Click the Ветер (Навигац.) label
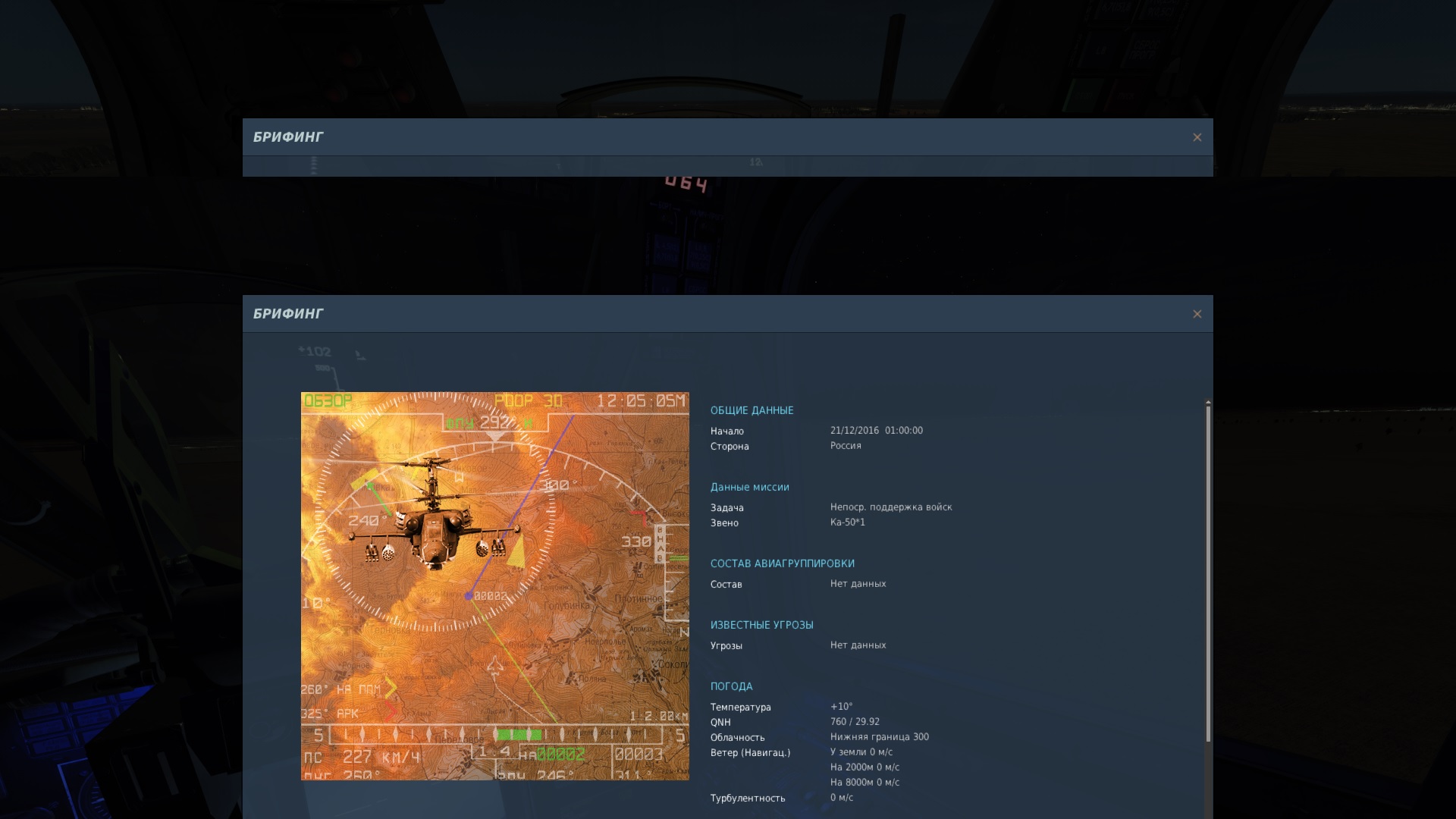Viewport: 1456px width, 819px height. point(750,753)
